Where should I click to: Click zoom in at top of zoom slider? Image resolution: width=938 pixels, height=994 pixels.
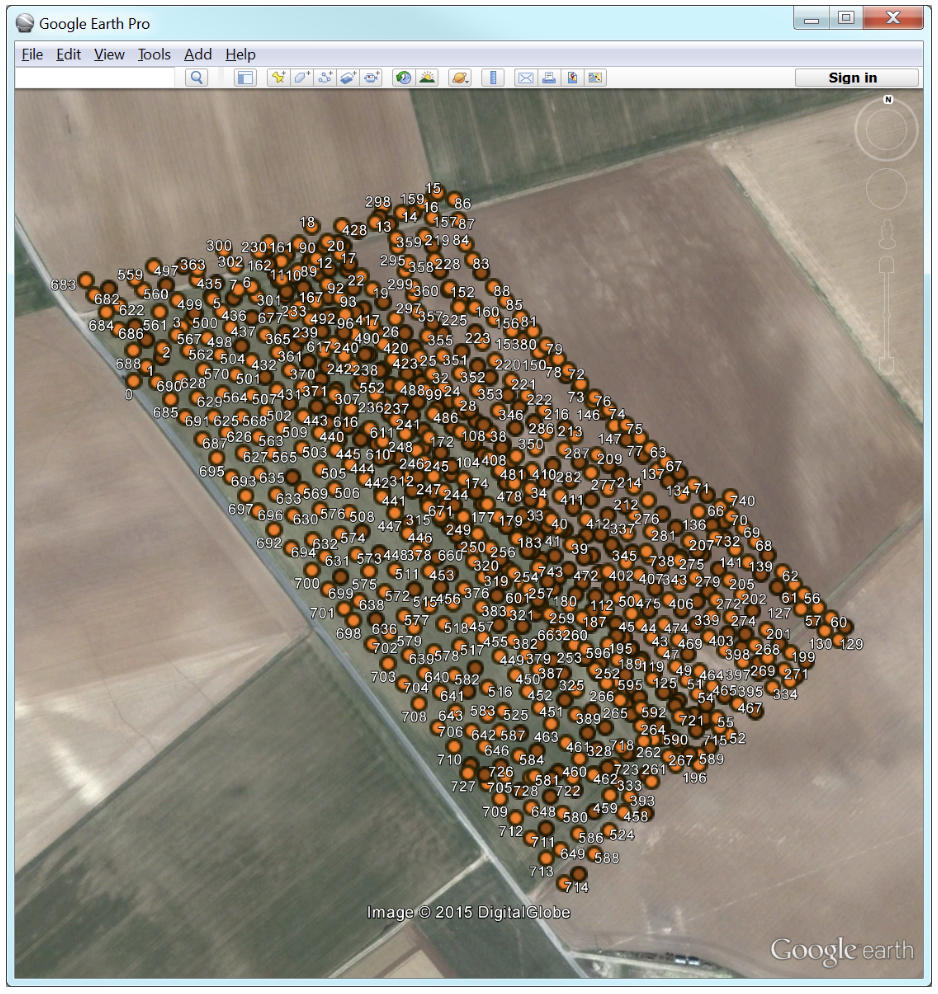pyautogui.click(x=886, y=264)
